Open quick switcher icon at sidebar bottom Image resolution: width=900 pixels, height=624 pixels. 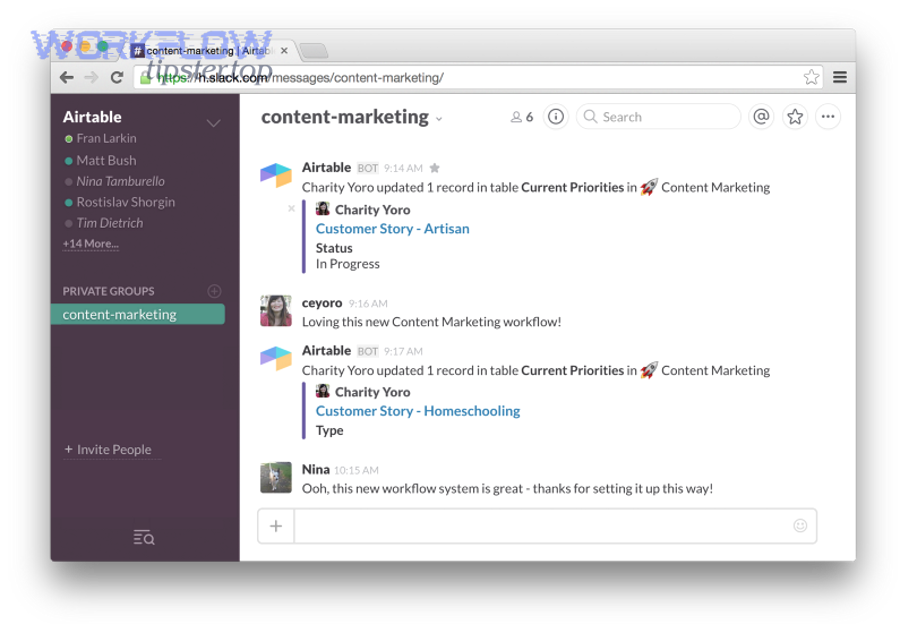coord(143,537)
